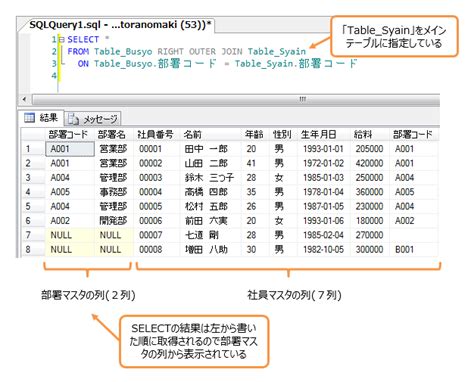This screenshot has height=382, width=474.
Task: Click the horizontal scrollbar left arrow
Action: click(x=24, y=99)
